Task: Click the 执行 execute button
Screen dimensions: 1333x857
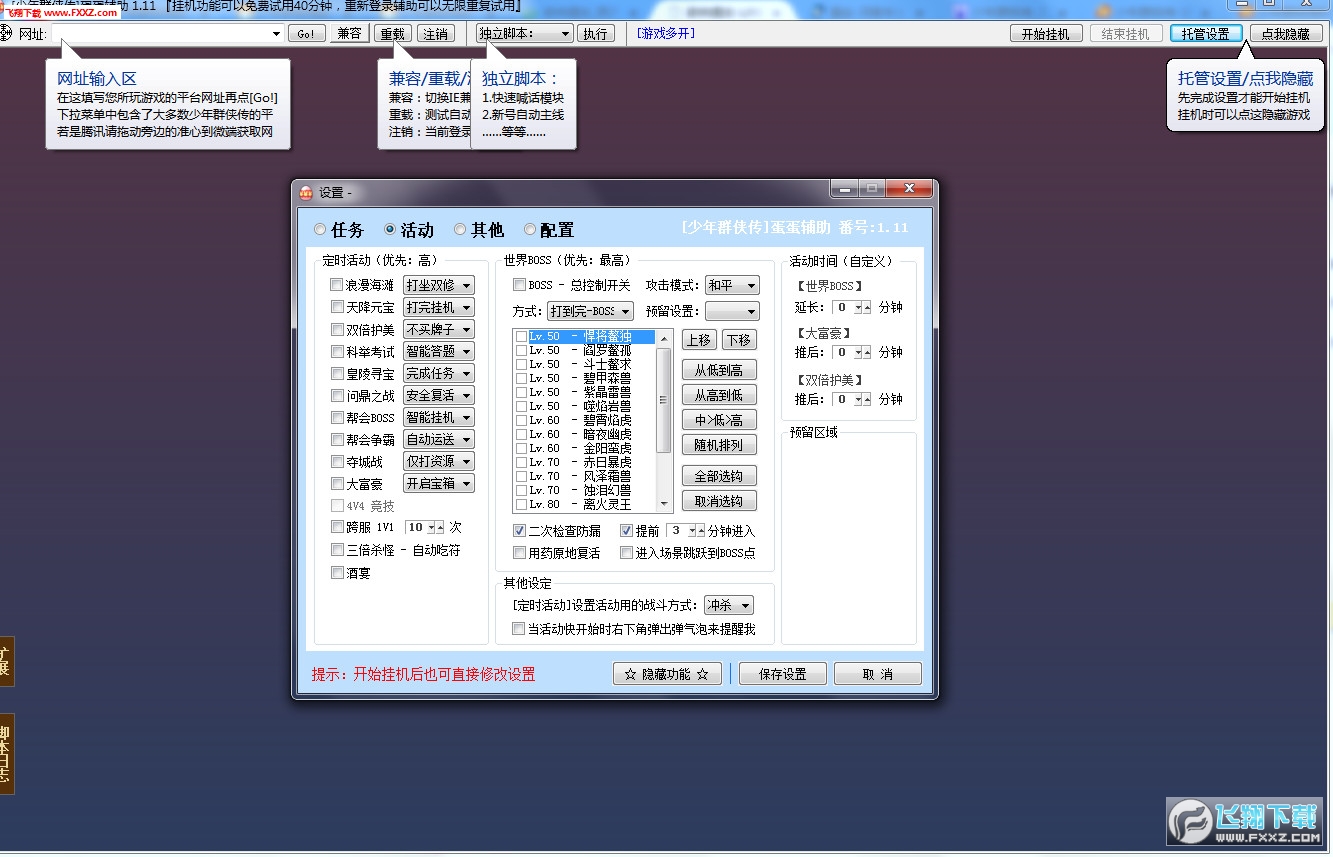Action: point(595,33)
